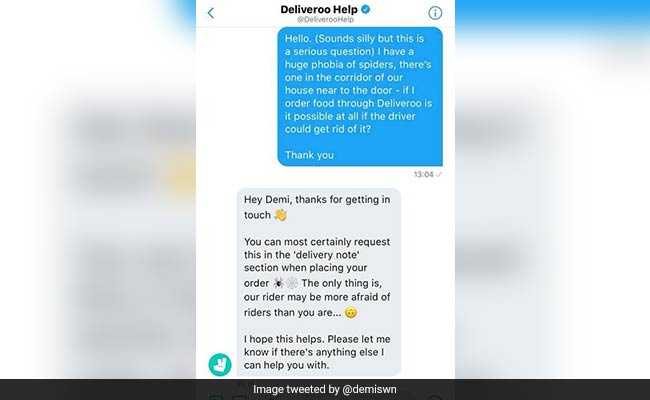Click the sent checkmark next to 13:04
Viewport: 650px width, 400px height.
439,175
